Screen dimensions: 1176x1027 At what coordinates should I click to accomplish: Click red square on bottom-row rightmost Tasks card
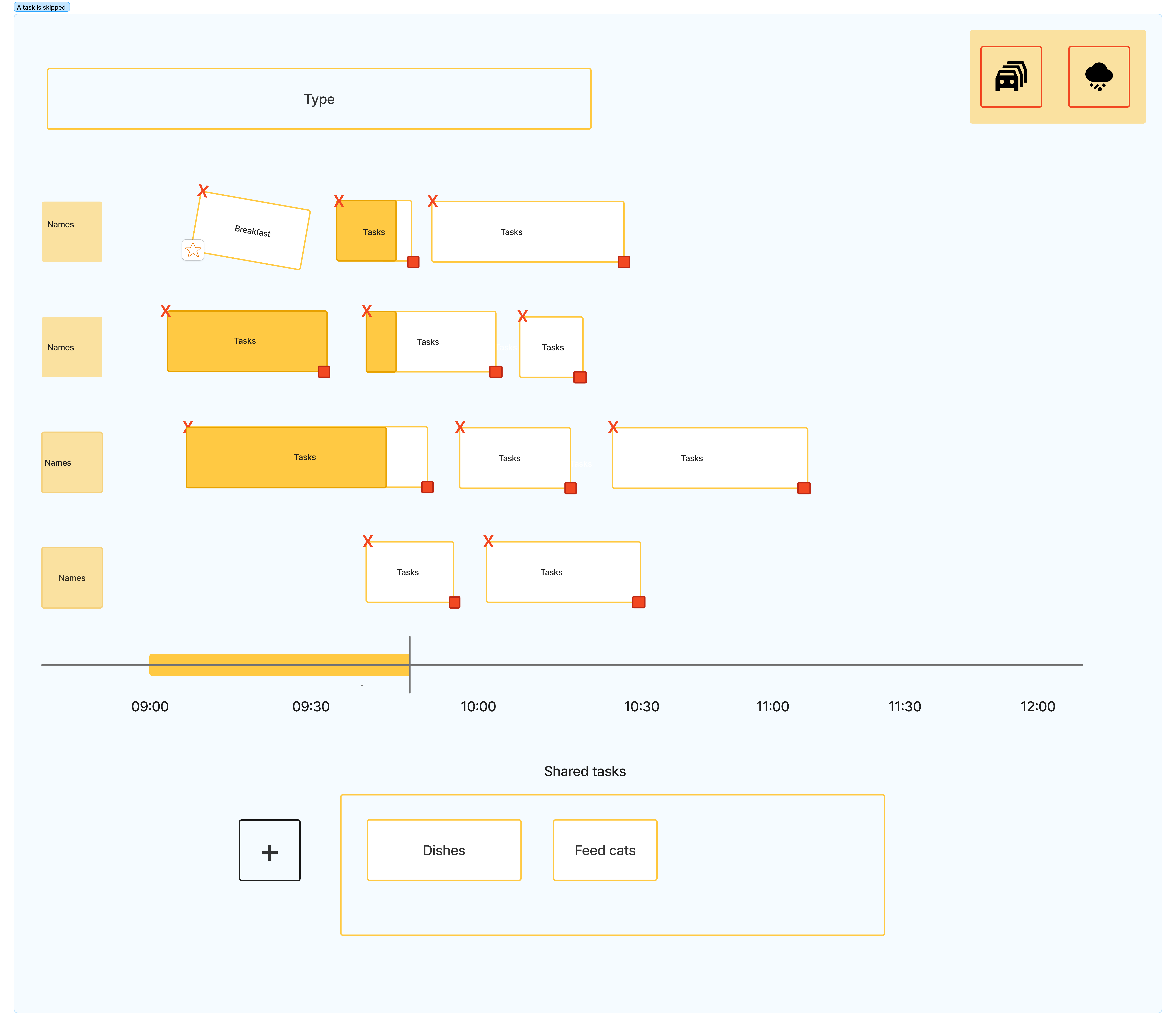click(638, 602)
